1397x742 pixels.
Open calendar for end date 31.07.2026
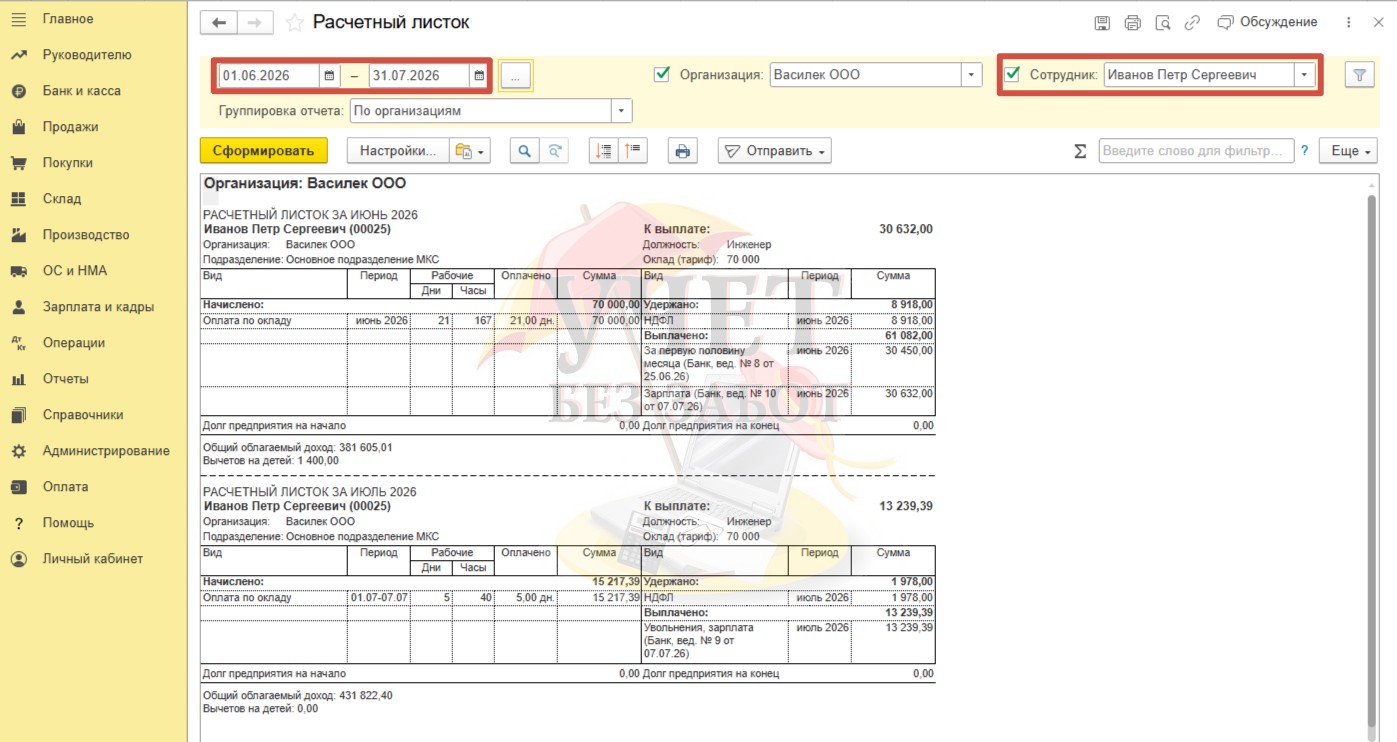coord(479,75)
